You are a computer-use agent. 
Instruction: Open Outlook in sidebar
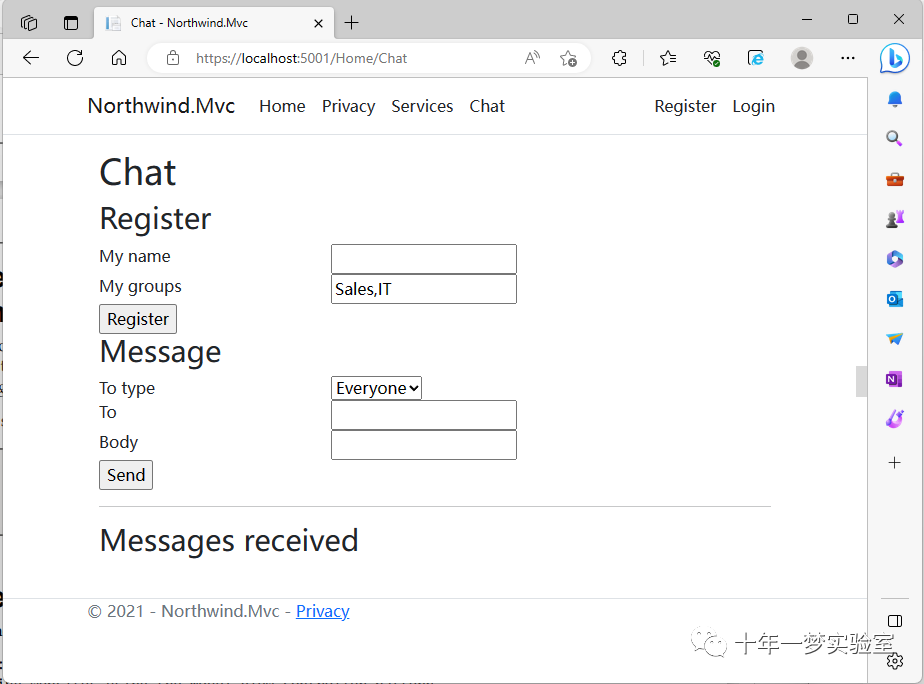click(x=895, y=299)
